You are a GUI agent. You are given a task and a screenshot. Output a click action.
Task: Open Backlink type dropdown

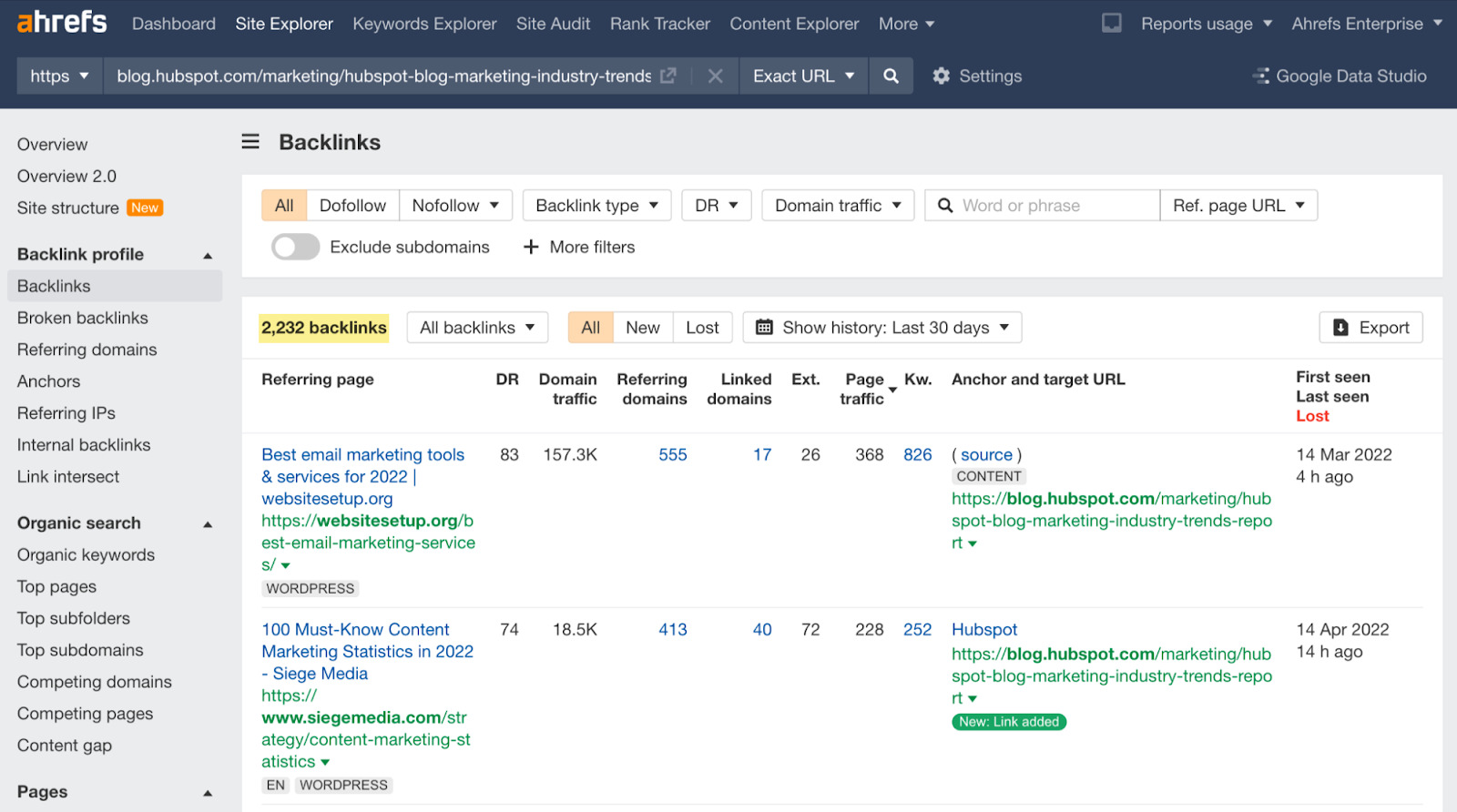(x=596, y=206)
